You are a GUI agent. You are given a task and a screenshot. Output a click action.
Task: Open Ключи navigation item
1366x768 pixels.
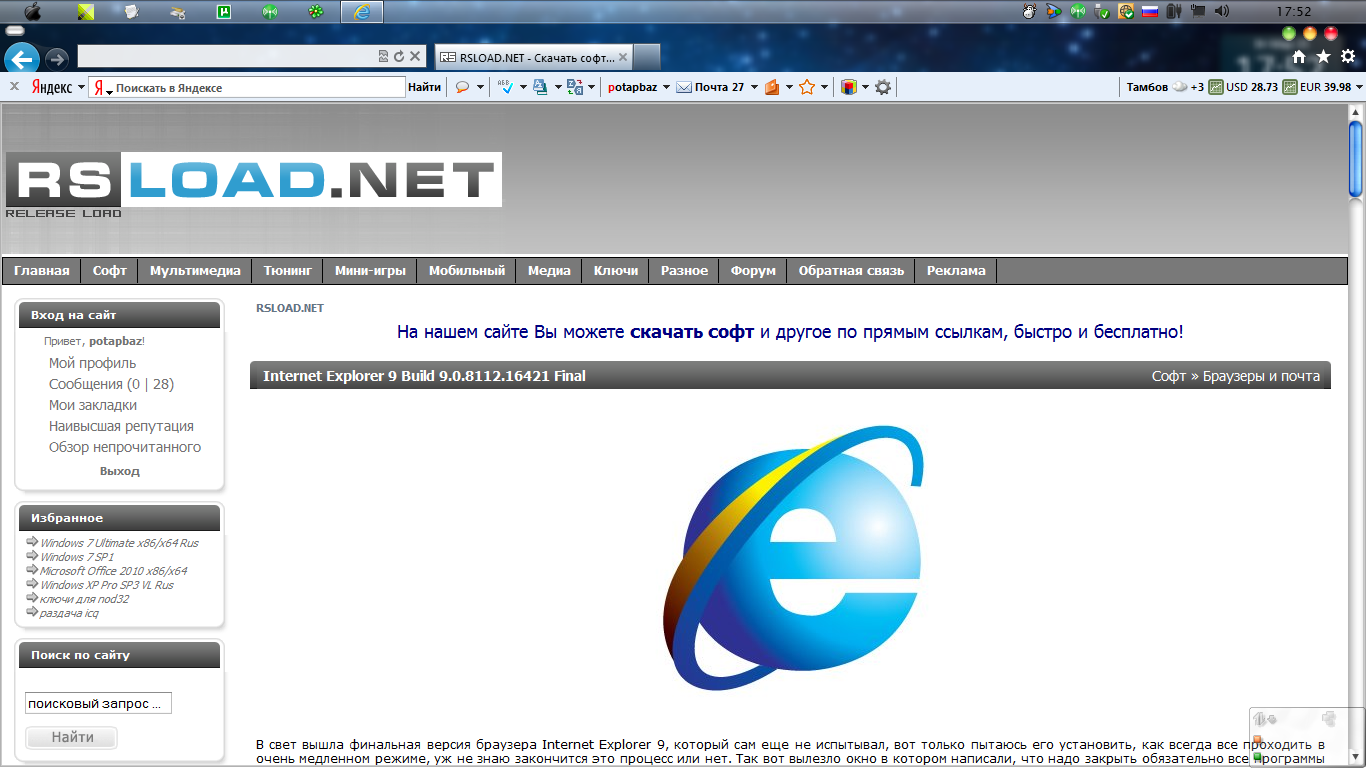pos(616,271)
